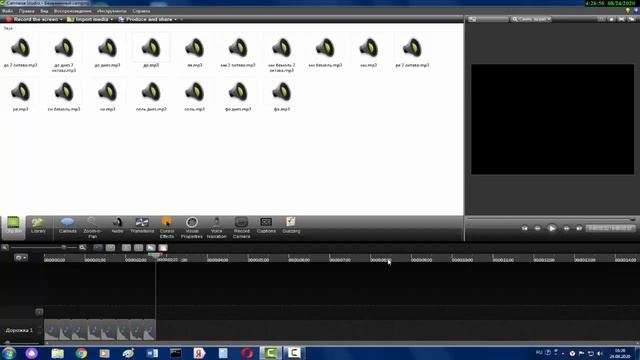The height and width of the screenshot is (360, 640).
Task: Click the Copy icon in timeline toolbar
Action: 151,247
